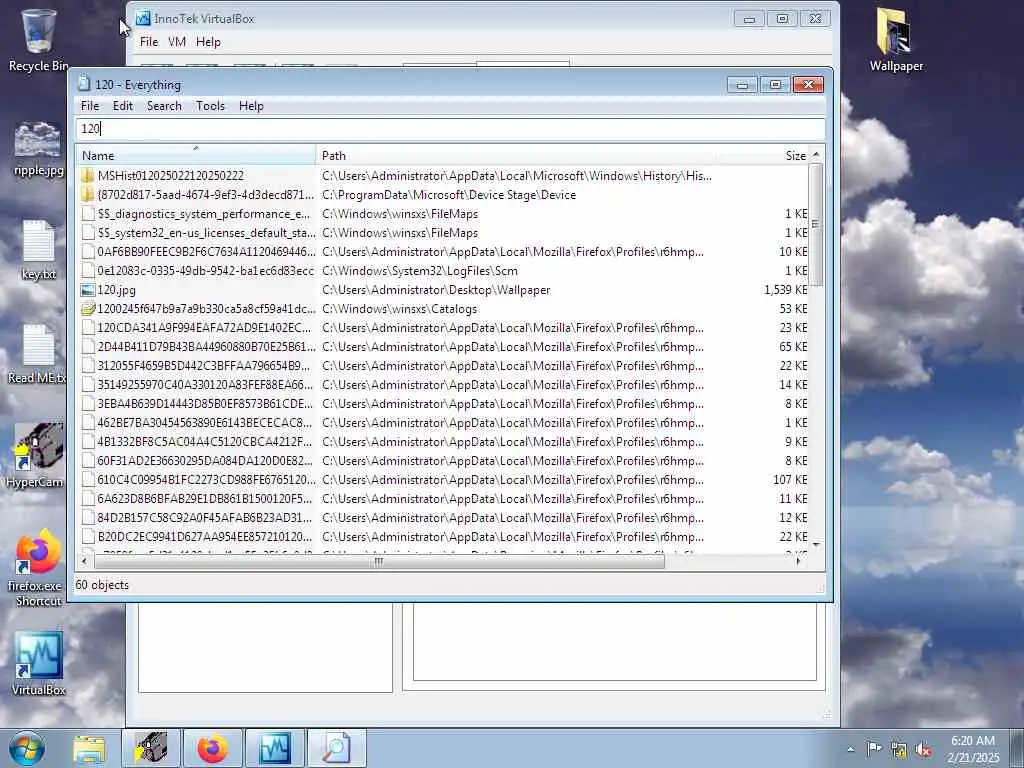Select B20DC2EC9941D627AA954EE857210120... row
Viewport: 1024px width, 768px height.
coord(443,537)
